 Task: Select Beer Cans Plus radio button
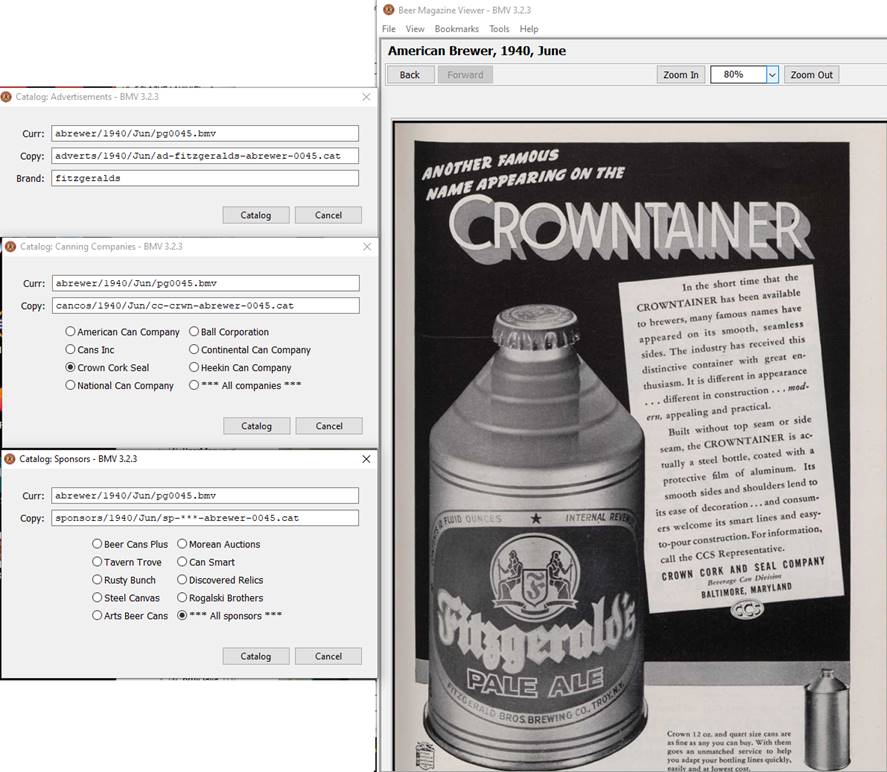(x=97, y=544)
